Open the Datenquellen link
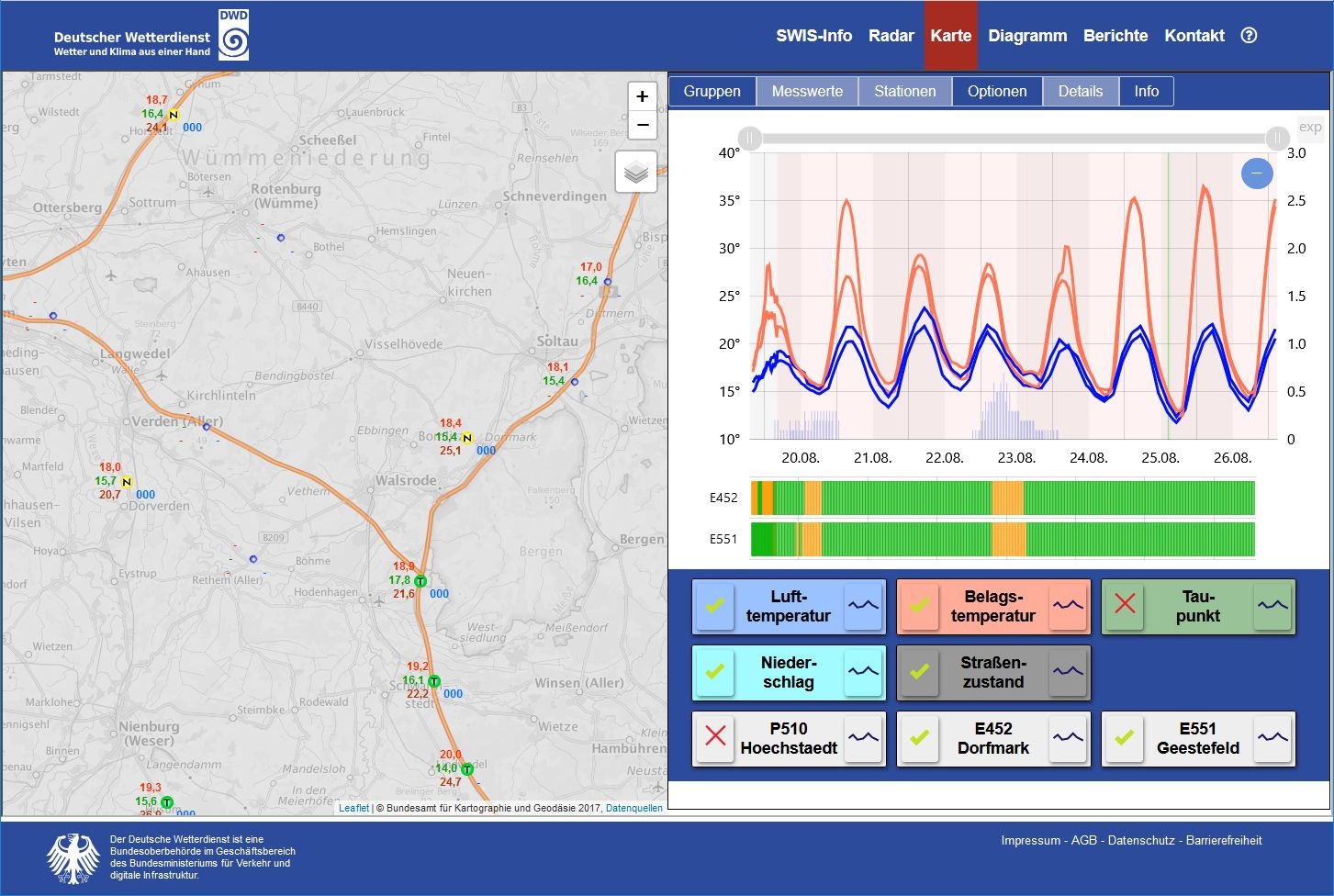The image size is (1334, 896). (633, 809)
